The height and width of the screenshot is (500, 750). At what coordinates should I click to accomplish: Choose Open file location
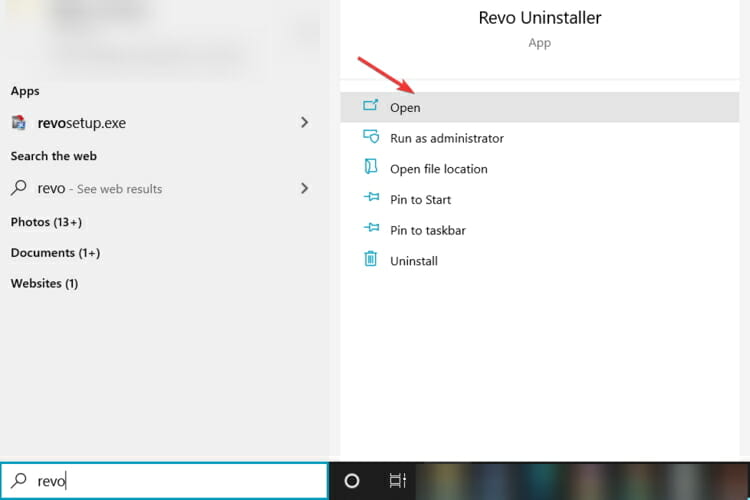pyautogui.click(x=540, y=169)
